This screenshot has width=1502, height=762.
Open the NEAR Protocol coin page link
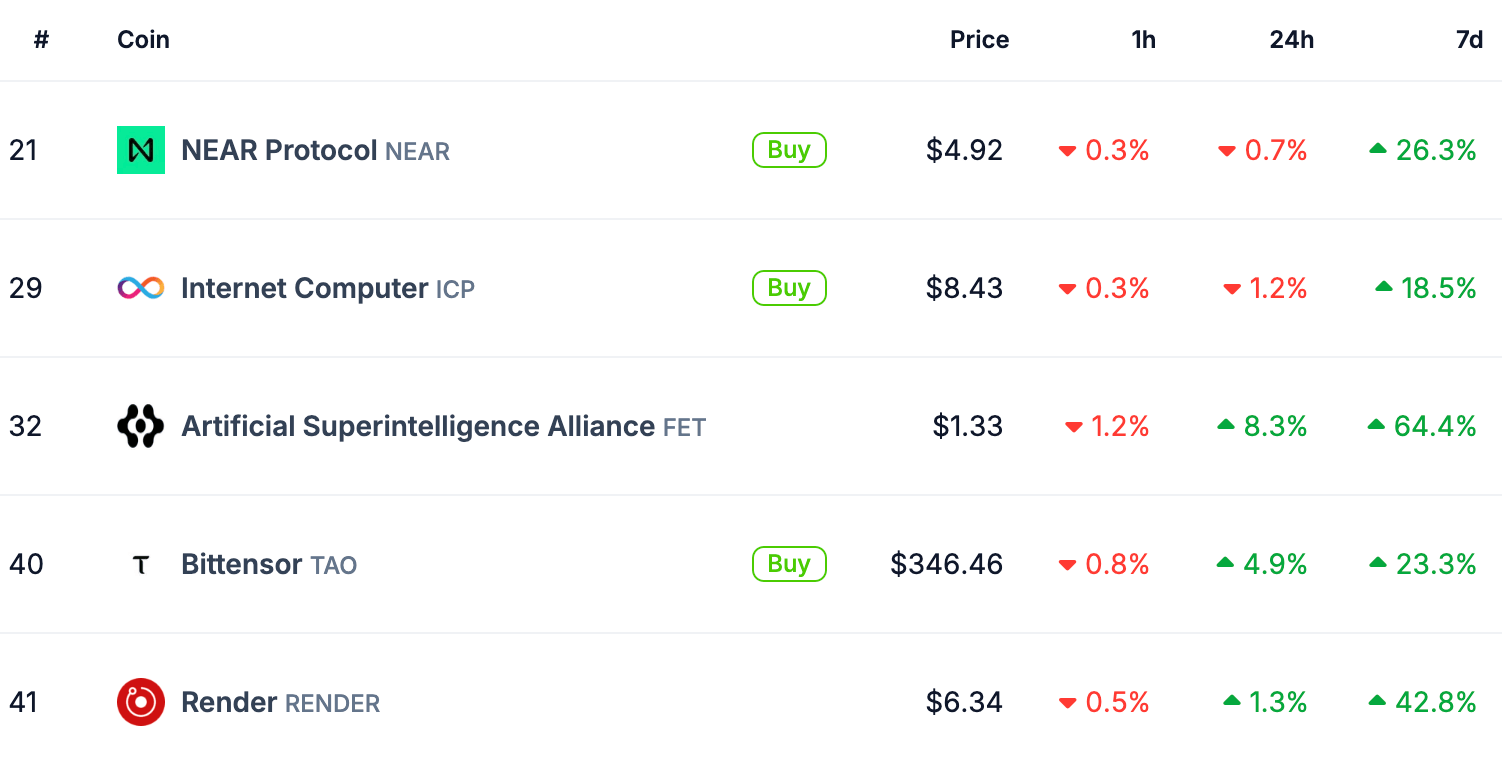(279, 151)
